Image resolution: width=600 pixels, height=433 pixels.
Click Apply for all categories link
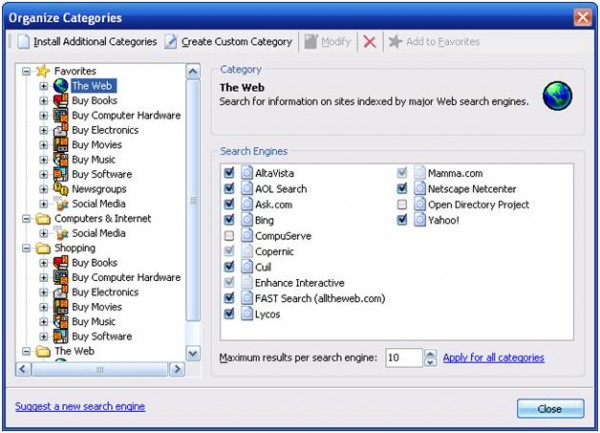(x=493, y=358)
